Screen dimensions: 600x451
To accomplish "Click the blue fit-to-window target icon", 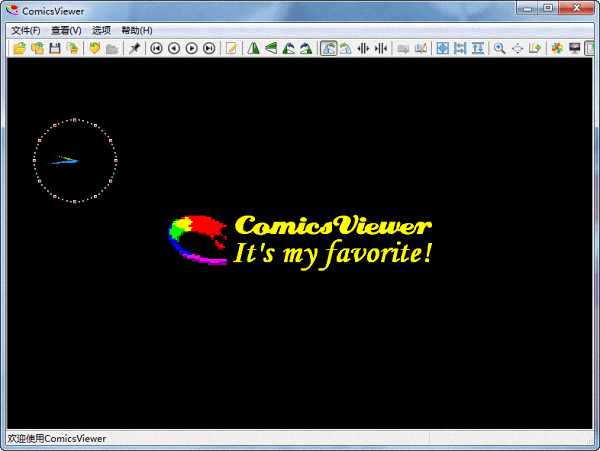I will click(x=442, y=48).
